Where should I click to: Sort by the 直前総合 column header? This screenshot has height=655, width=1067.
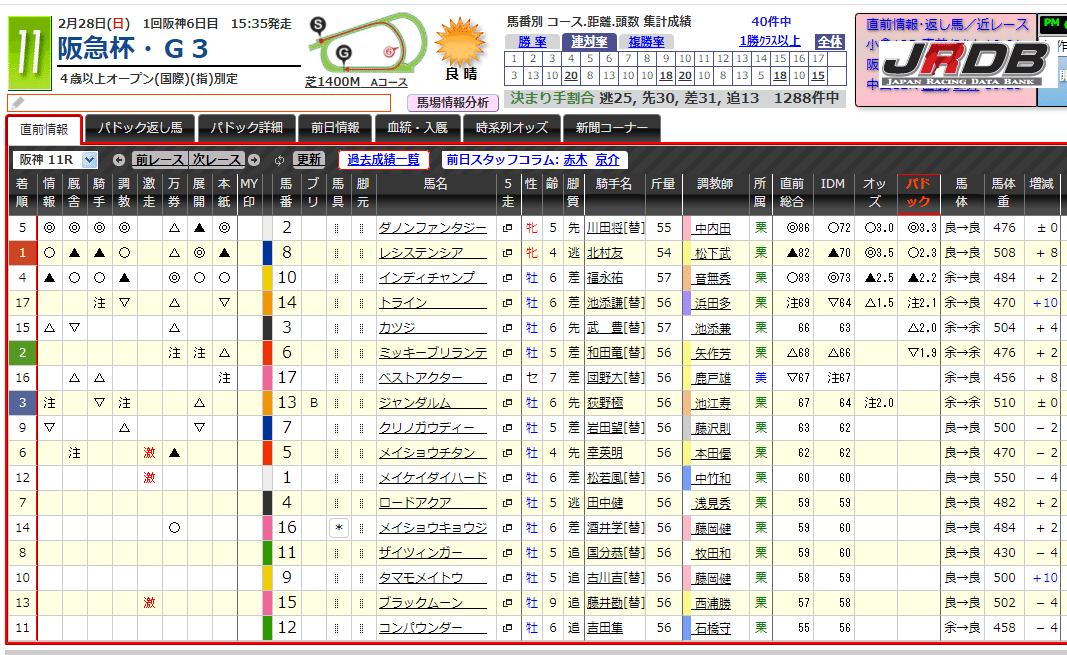(791, 192)
